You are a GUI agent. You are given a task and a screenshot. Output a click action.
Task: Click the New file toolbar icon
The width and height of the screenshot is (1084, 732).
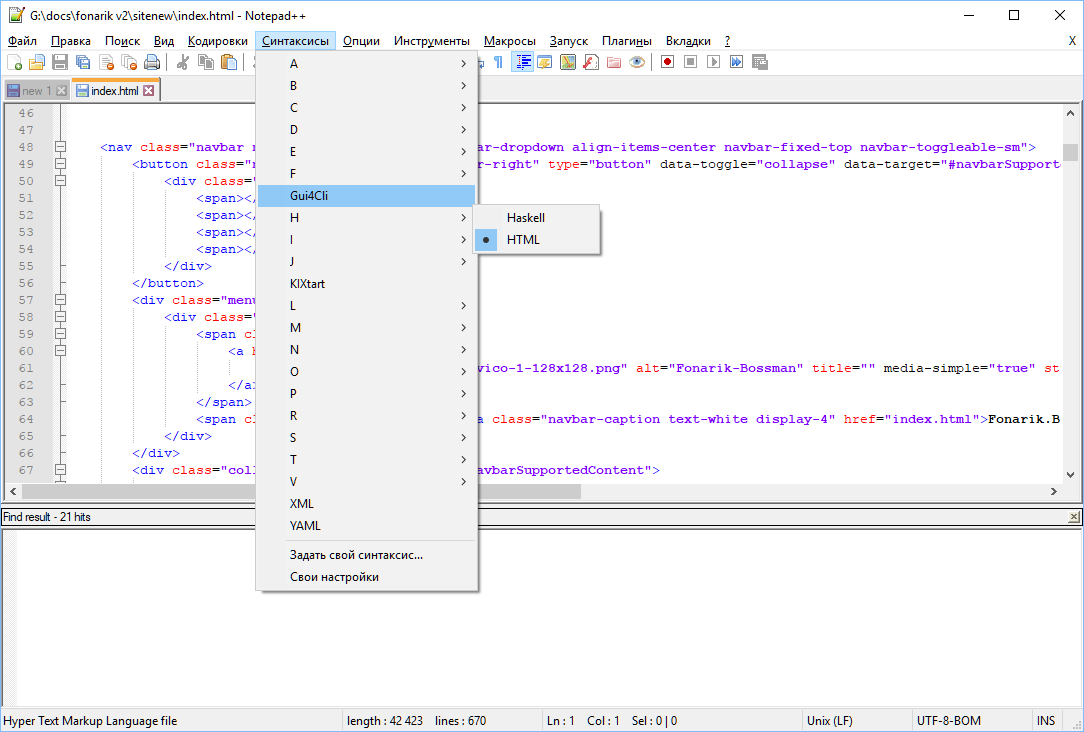point(14,62)
